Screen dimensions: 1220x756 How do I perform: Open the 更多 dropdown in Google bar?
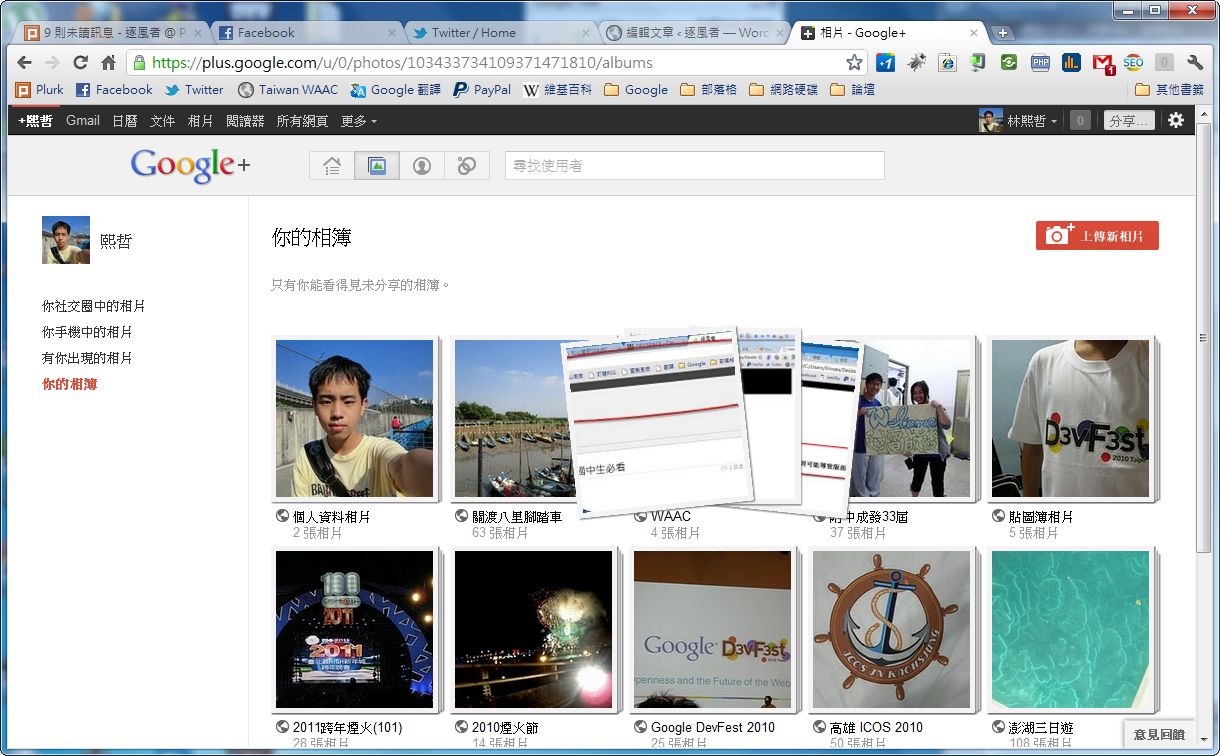coord(359,121)
